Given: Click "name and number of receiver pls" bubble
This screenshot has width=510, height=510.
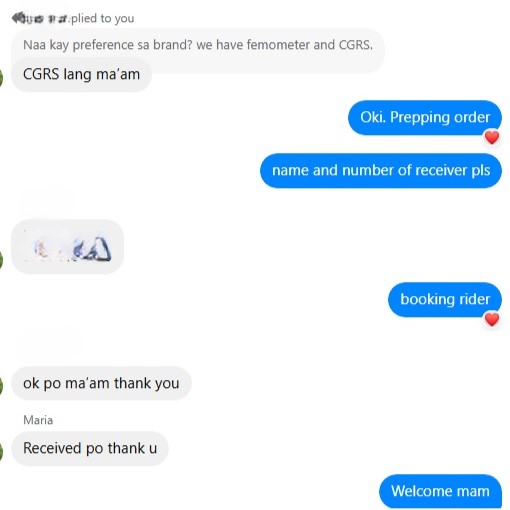Looking at the screenshot, I should coord(381,170).
